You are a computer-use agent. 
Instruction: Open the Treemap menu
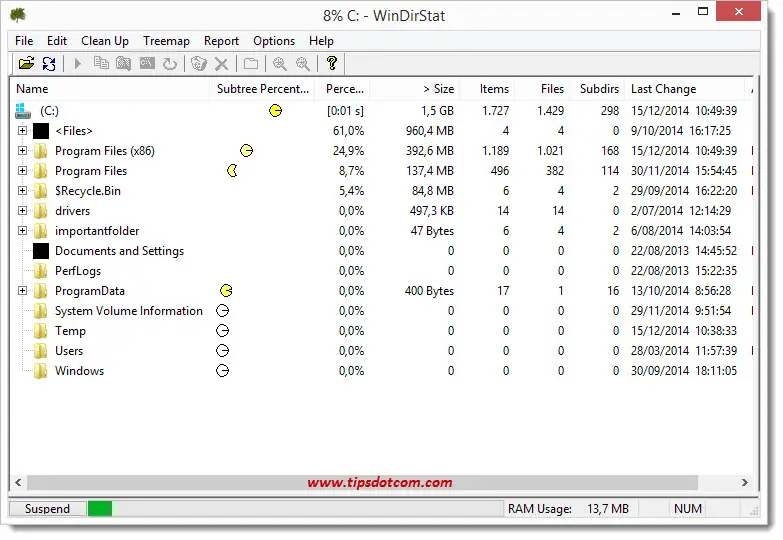coord(166,41)
